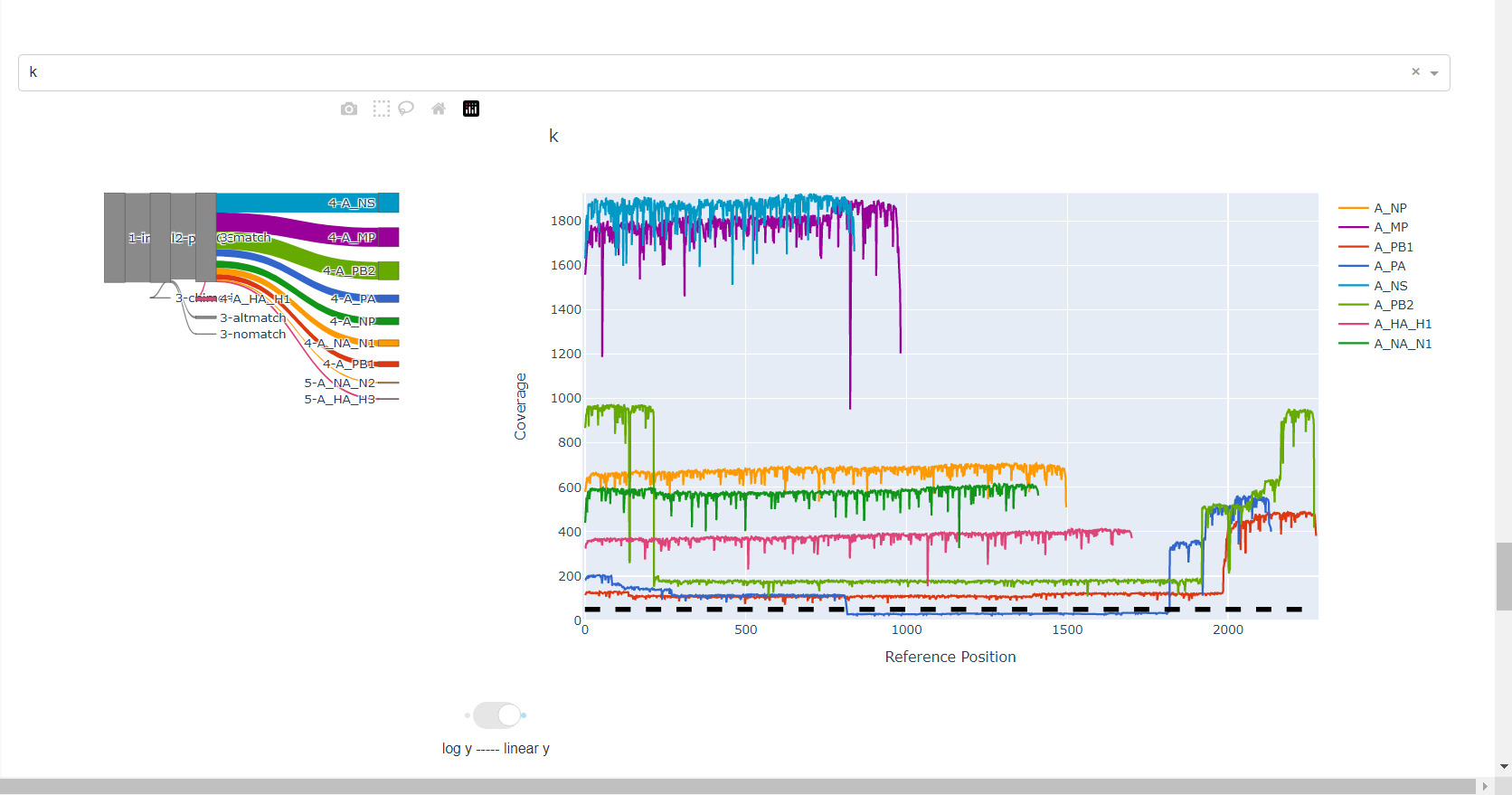Download plot as PNG camera icon
The height and width of the screenshot is (795, 1512).
tap(349, 109)
